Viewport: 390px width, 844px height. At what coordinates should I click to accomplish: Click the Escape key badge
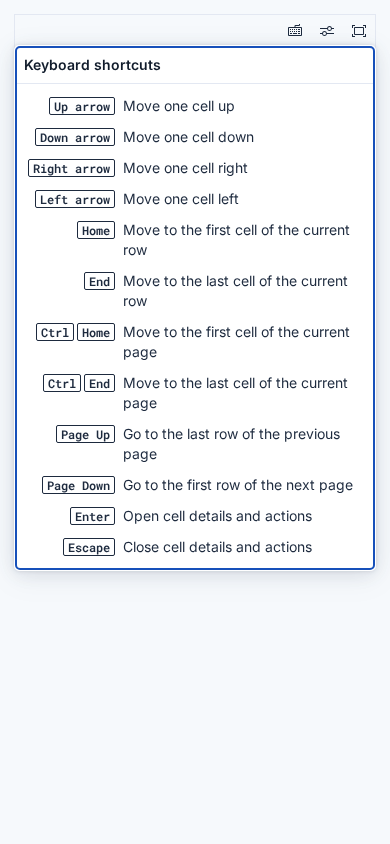click(89, 547)
